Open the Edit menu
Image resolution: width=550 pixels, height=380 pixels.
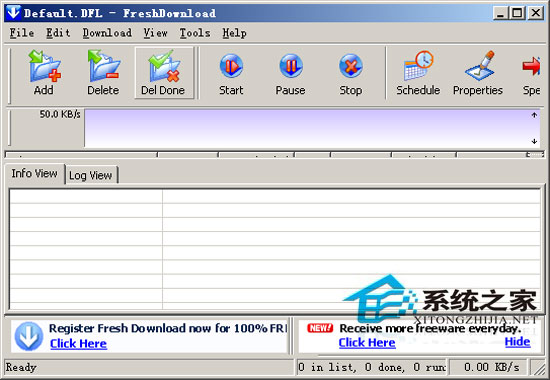(x=58, y=33)
